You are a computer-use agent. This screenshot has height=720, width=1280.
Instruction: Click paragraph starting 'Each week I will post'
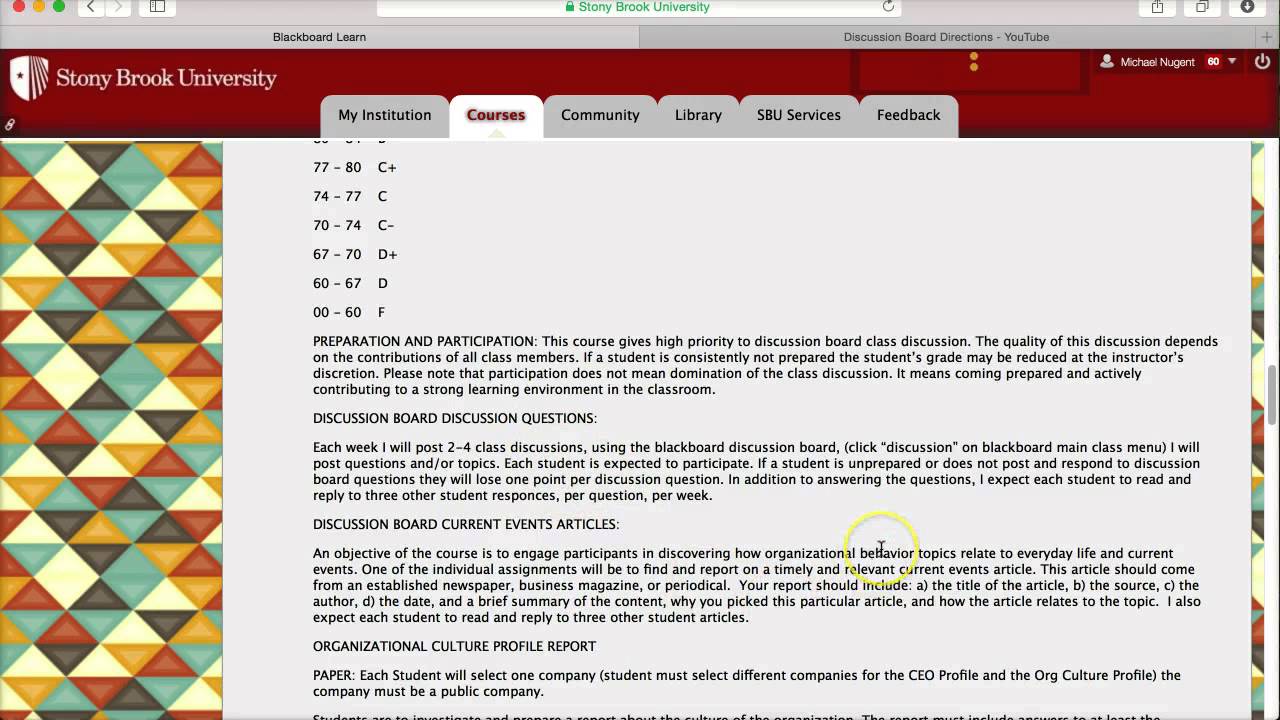[757, 471]
